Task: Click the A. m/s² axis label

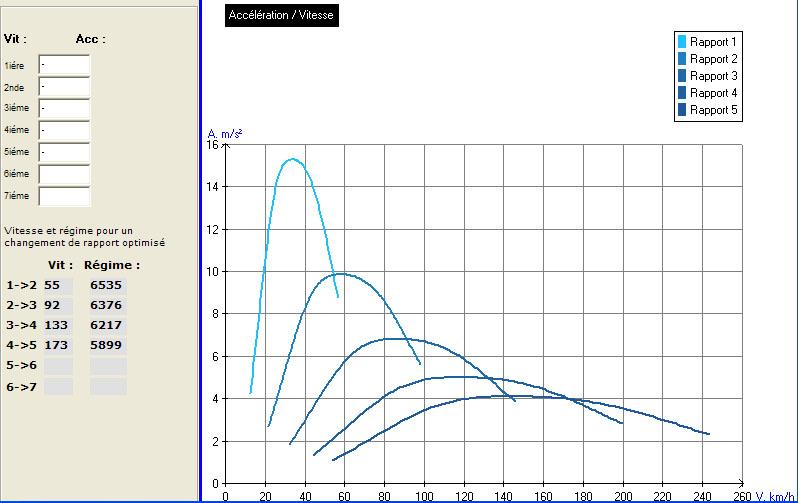Action: 224,134
